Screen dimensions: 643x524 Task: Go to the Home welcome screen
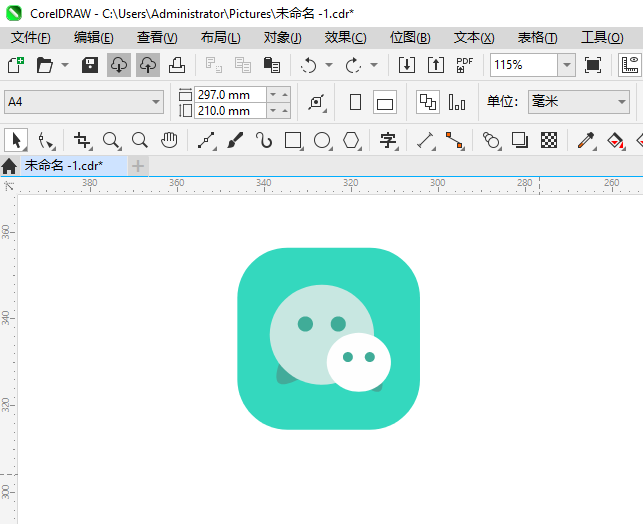click(x=9, y=166)
